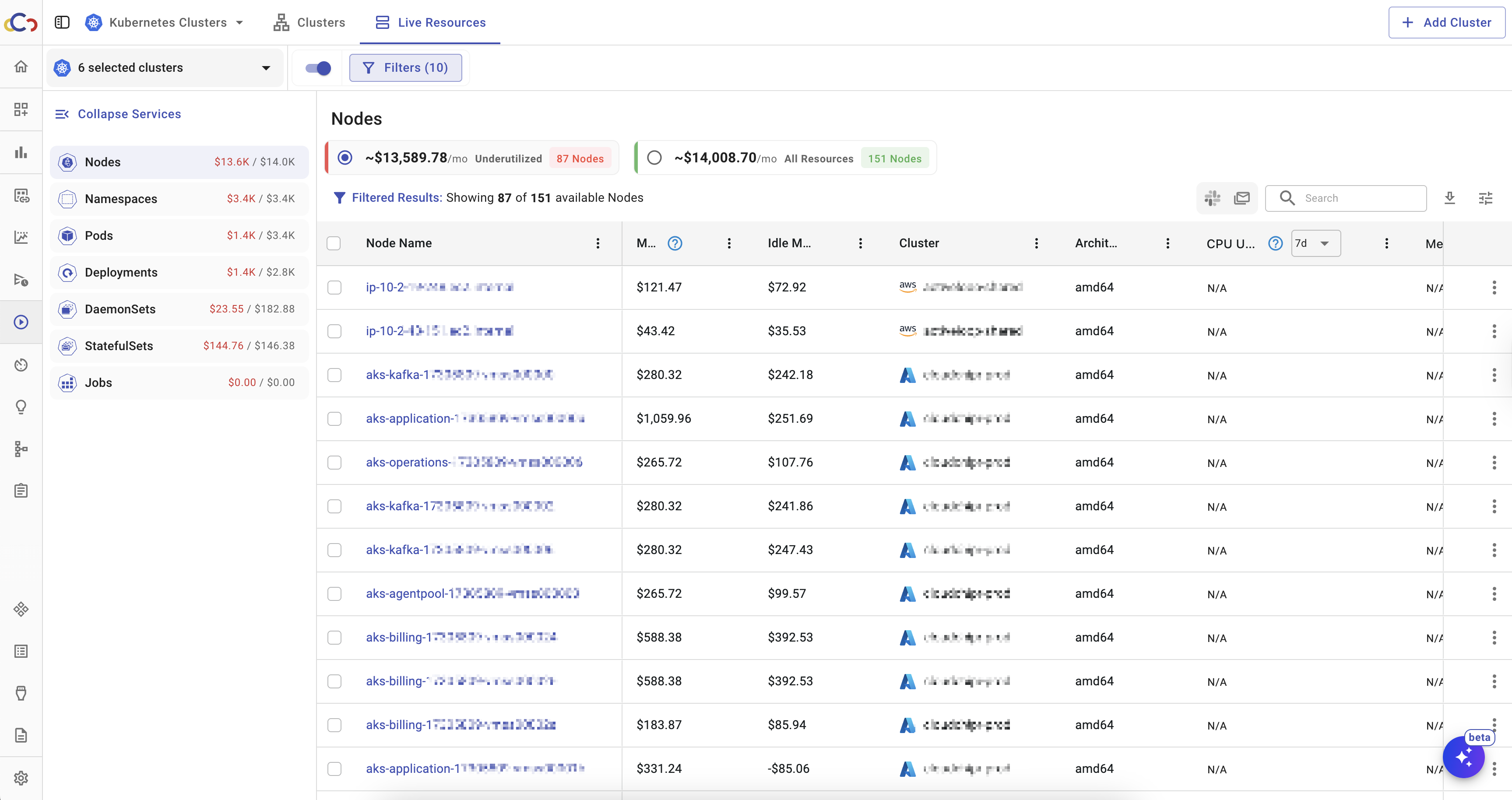Click the email report icon
The width and height of the screenshot is (1512, 800).
coord(1242,198)
